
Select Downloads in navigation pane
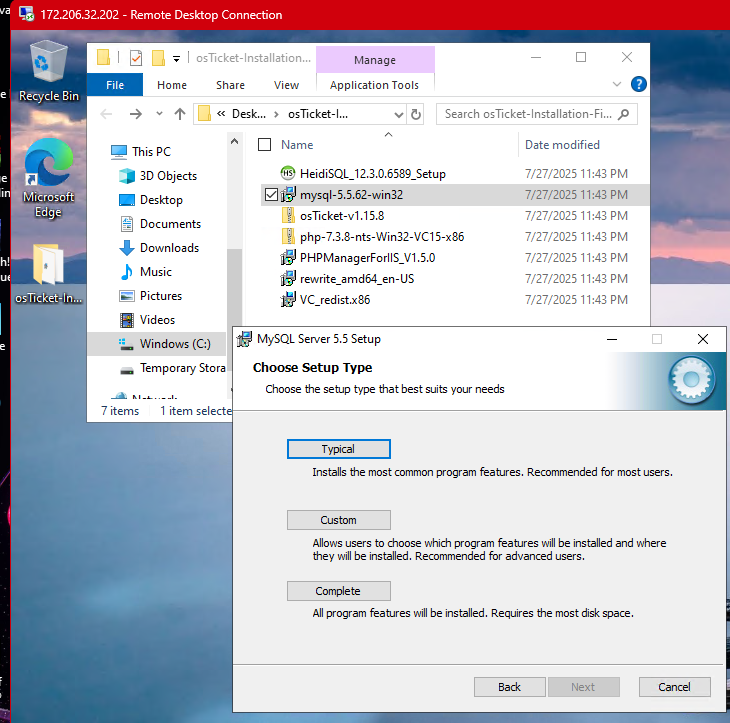159,248
